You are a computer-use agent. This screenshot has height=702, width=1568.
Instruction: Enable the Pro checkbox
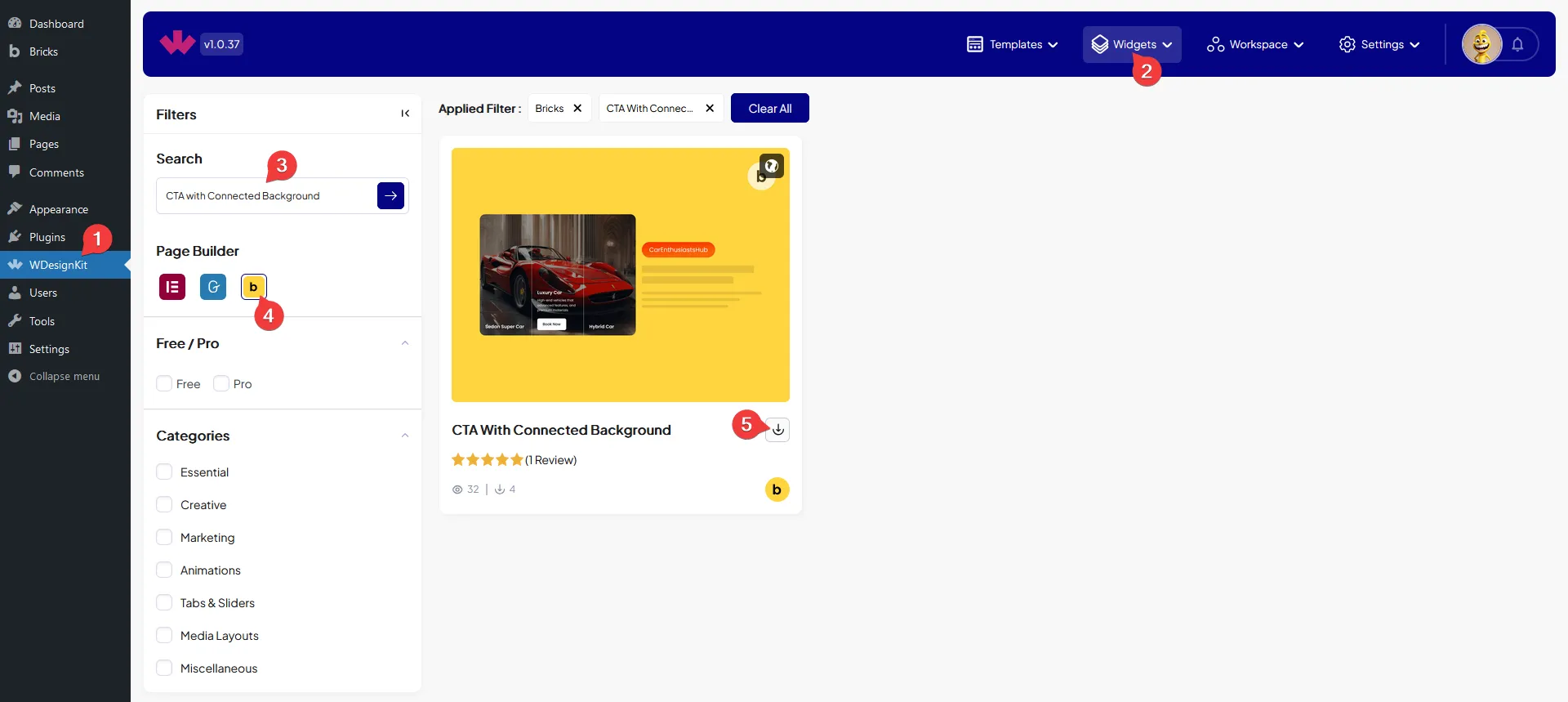pos(221,384)
